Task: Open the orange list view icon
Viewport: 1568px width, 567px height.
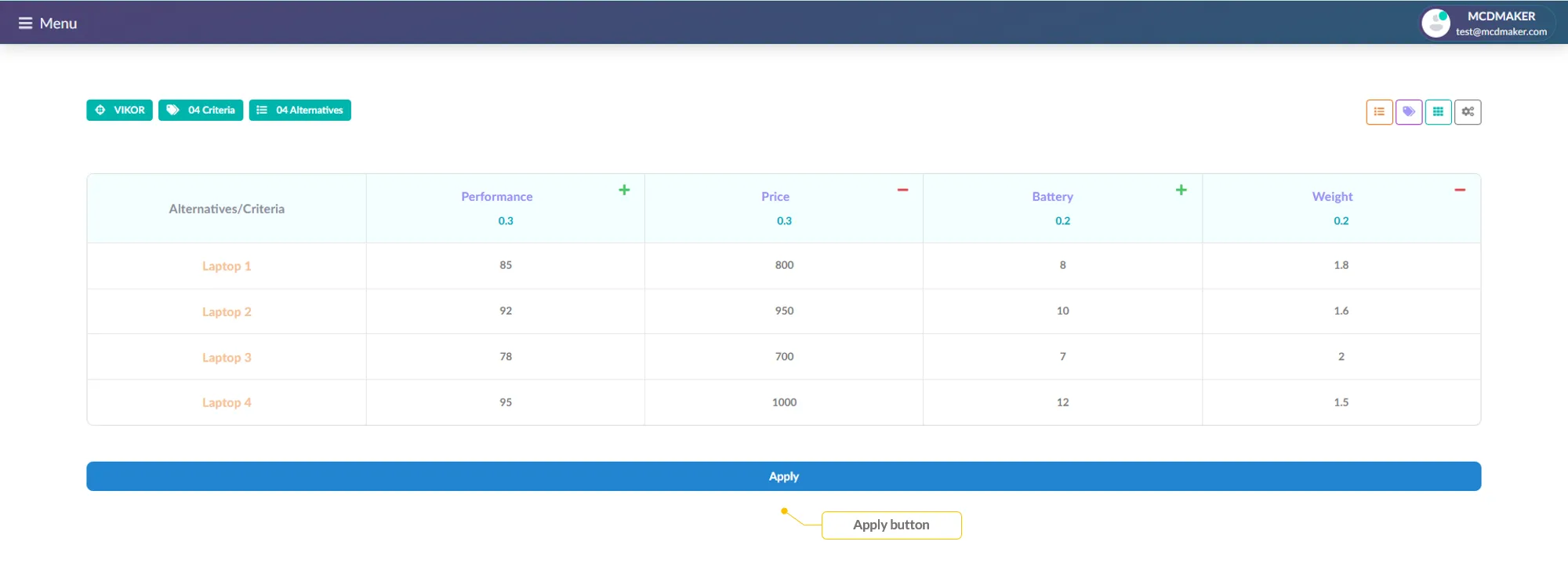Action: click(x=1379, y=112)
